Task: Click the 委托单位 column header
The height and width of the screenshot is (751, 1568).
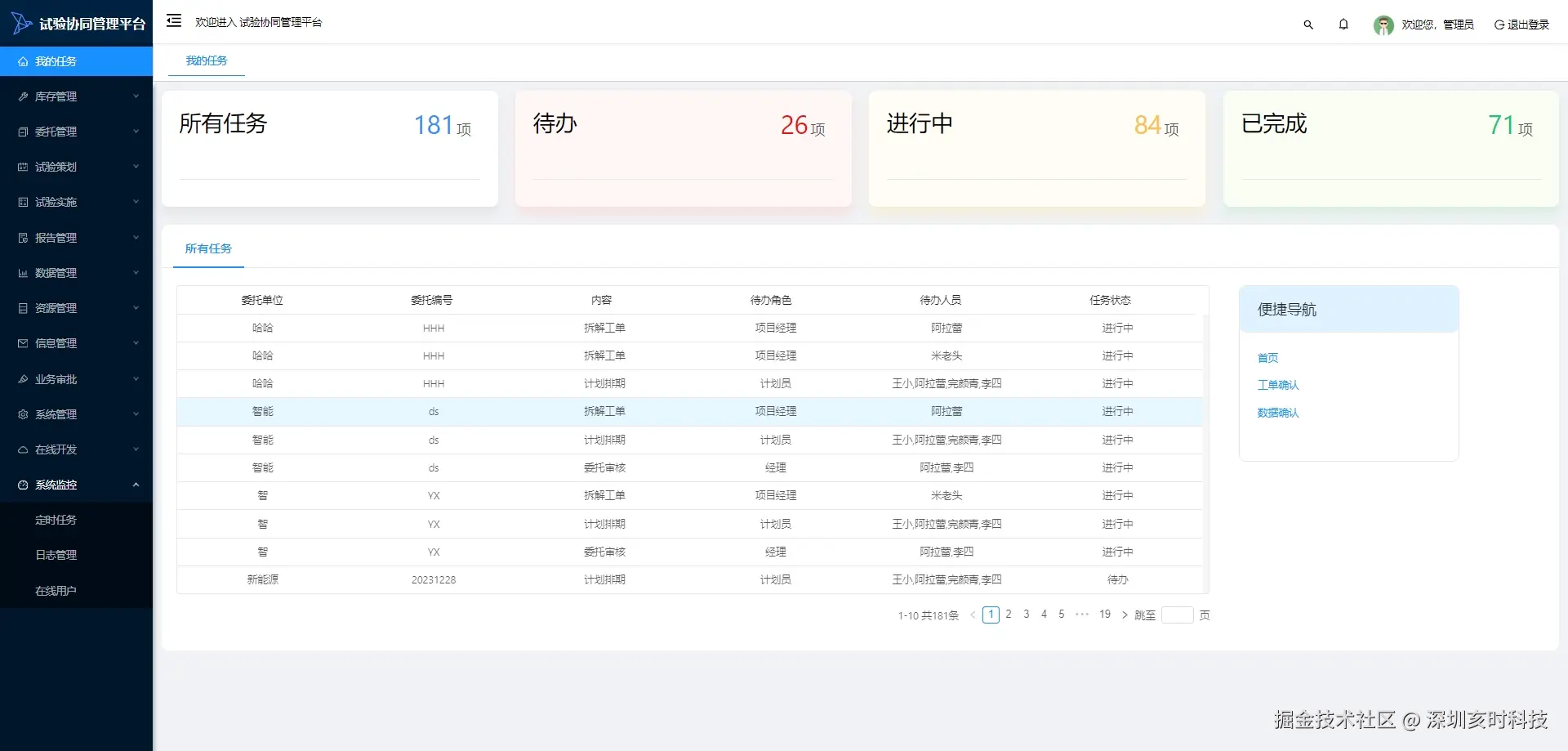Action: [262, 300]
